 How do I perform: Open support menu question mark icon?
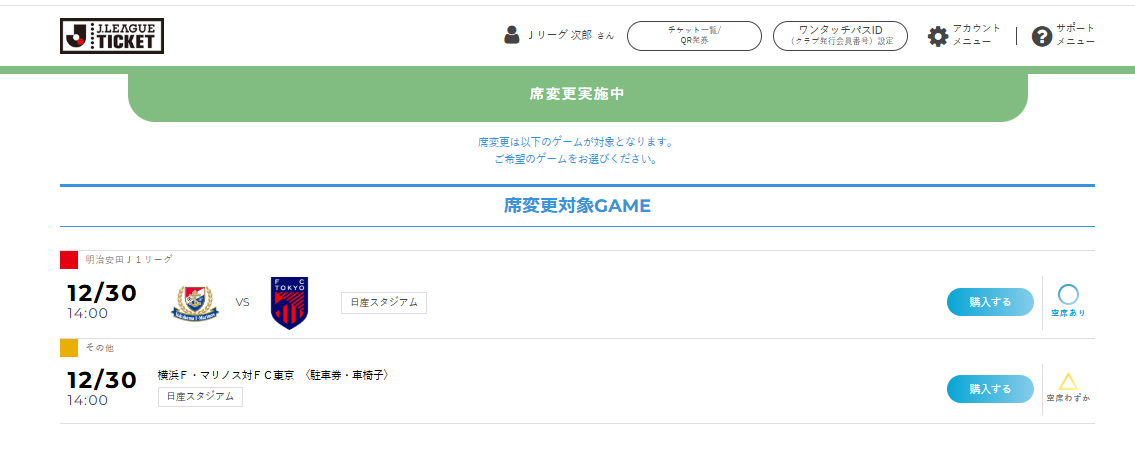[1042, 36]
